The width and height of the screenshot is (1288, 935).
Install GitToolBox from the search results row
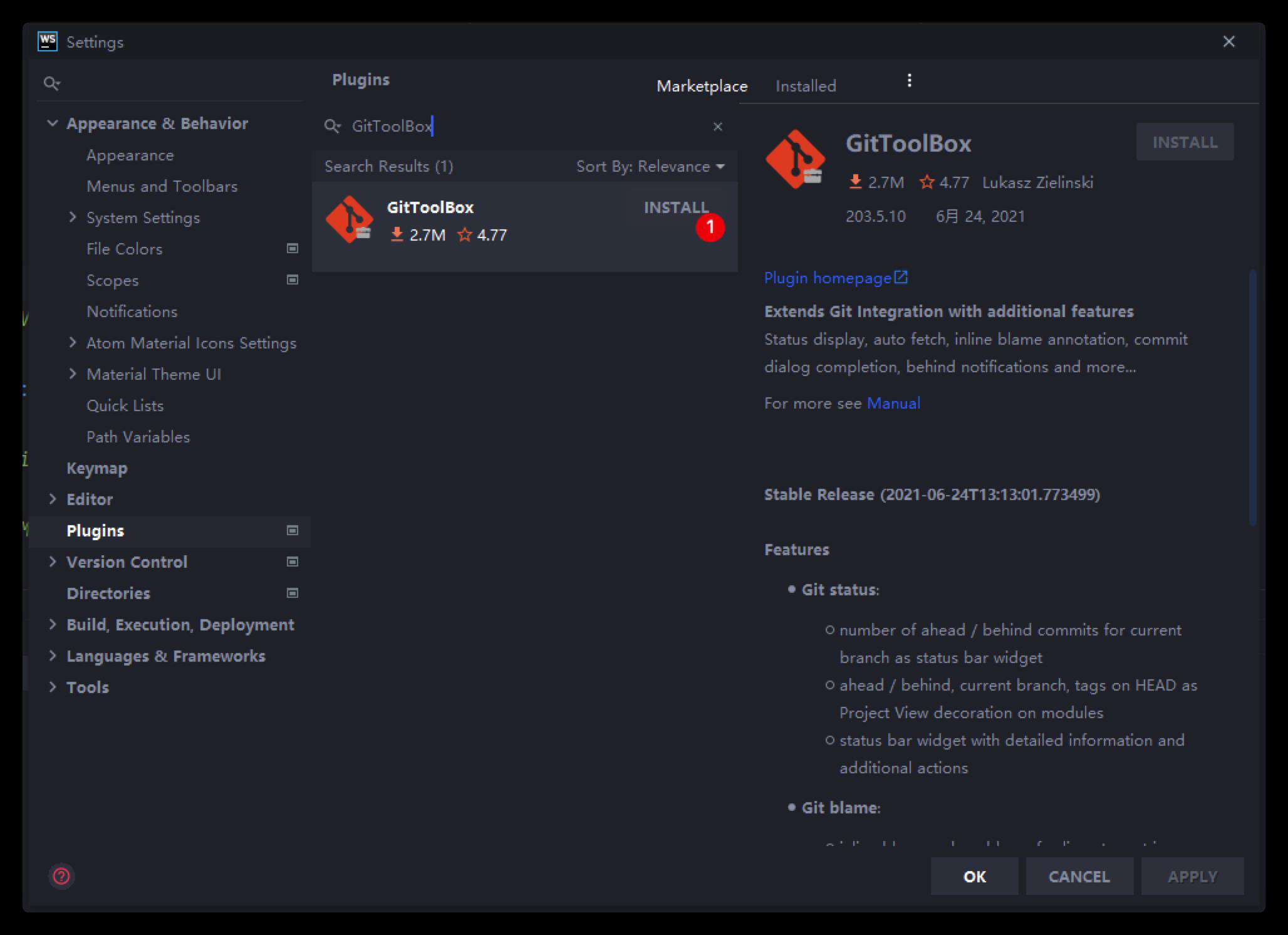(676, 207)
